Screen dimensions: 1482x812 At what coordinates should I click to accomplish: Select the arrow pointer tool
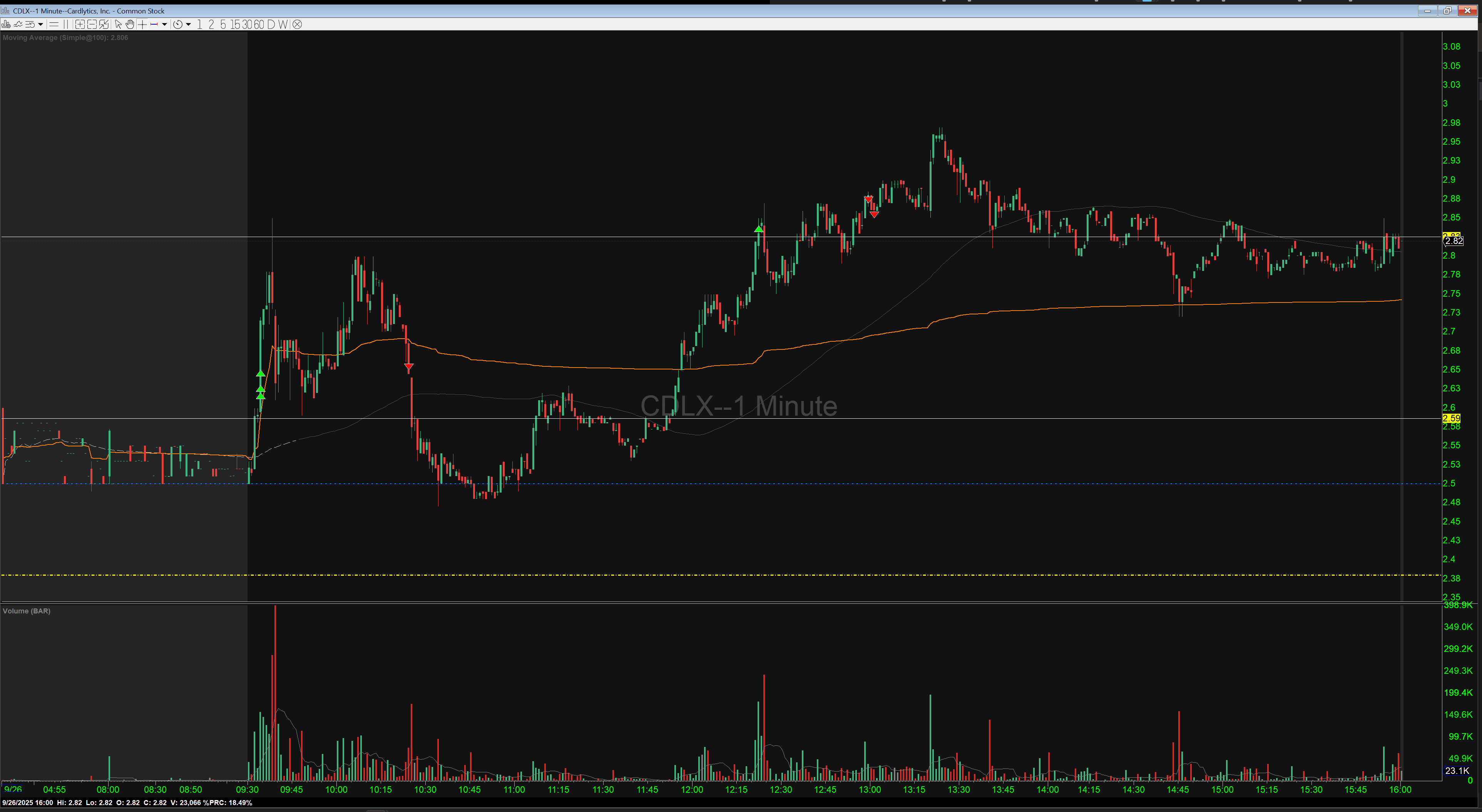pos(118,24)
